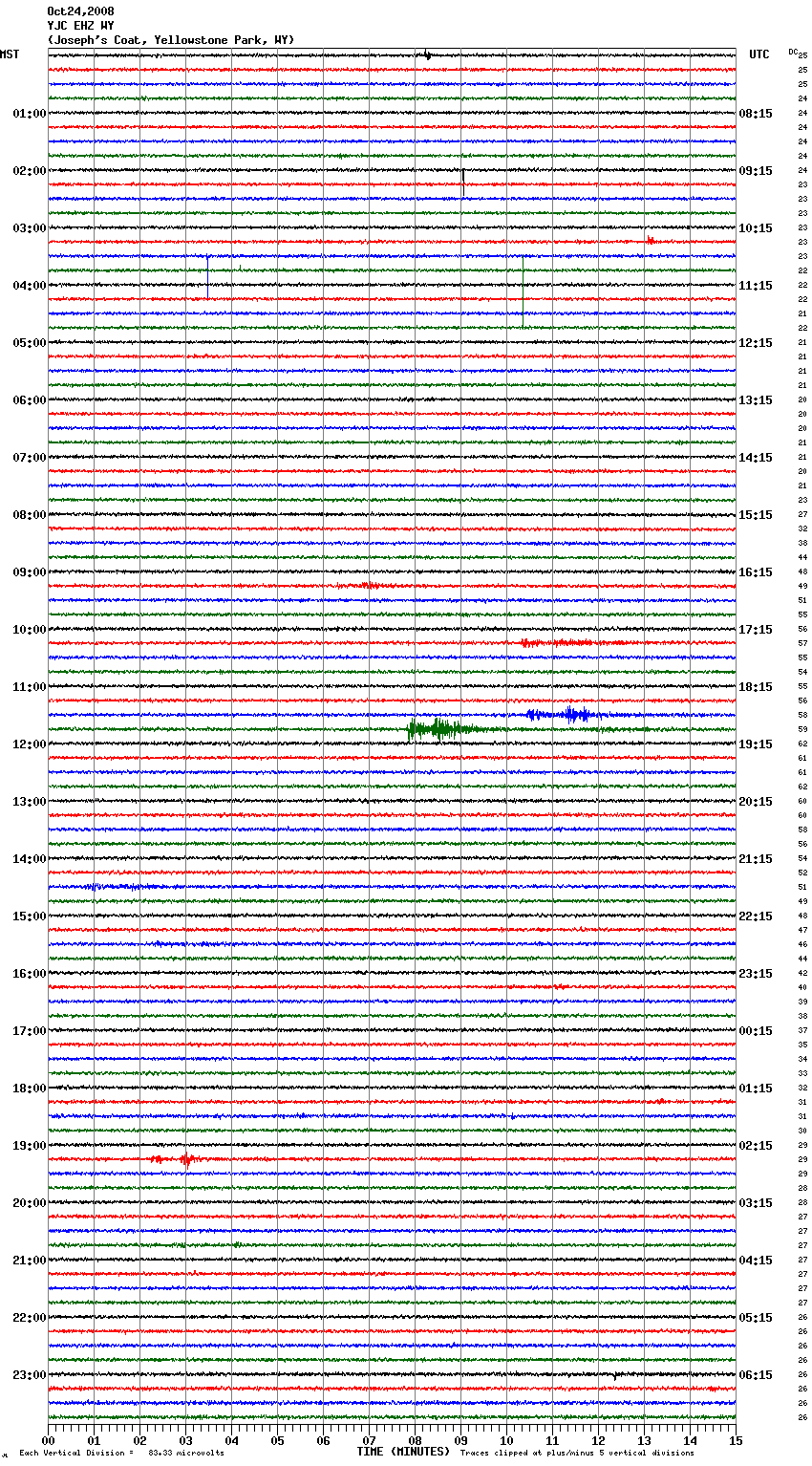Select the 21:00 MST time label
The width and height of the screenshot is (812, 1466).
[30, 1261]
